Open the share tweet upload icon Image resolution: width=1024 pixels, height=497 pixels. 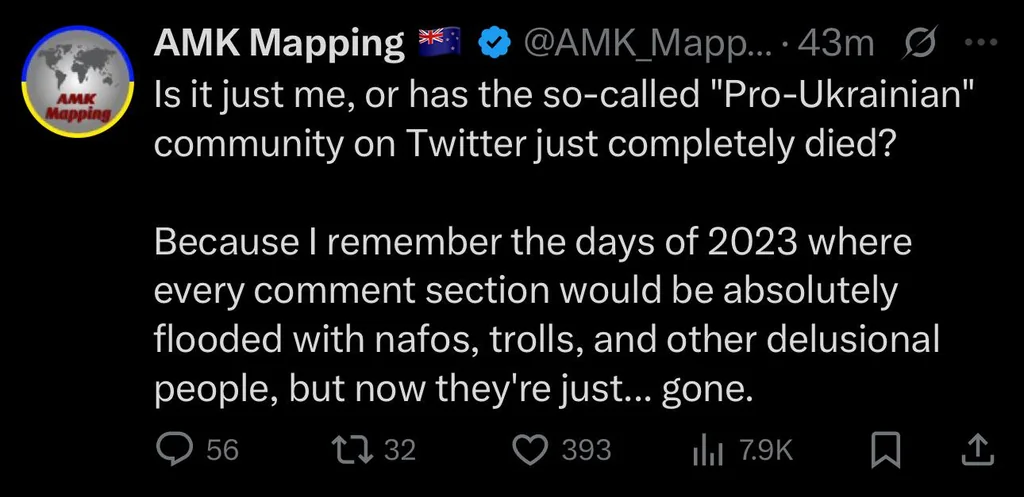(x=980, y=450)
